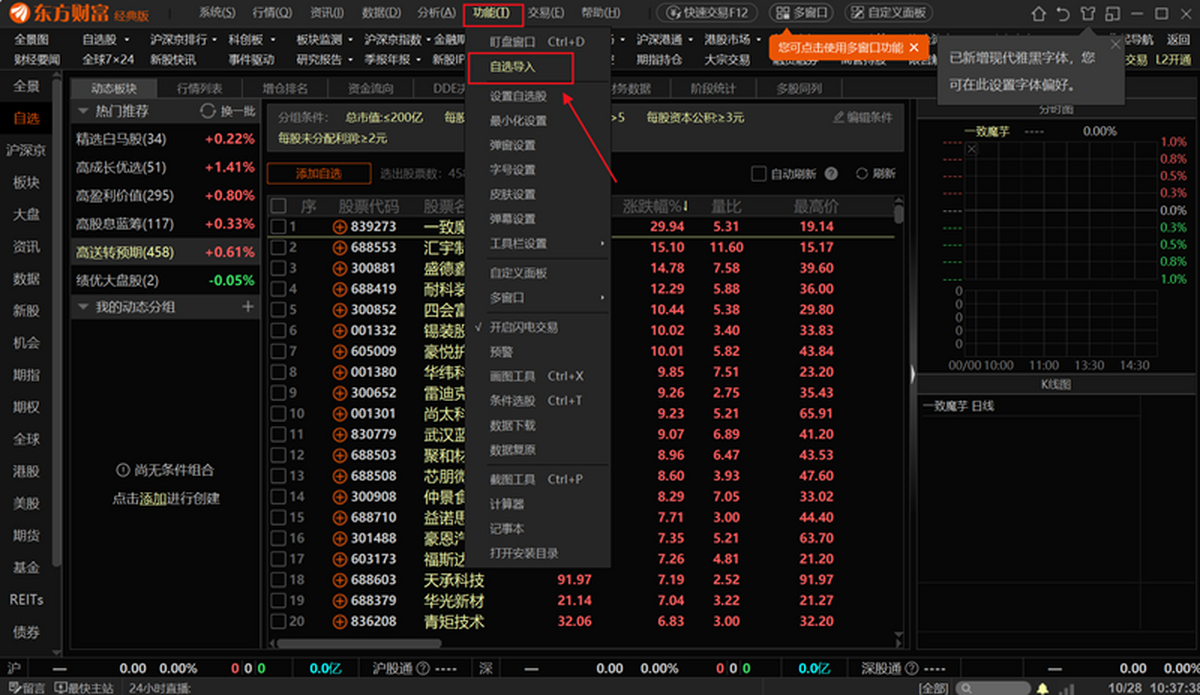
Task: Add stock 301488 via its plus icon
Action: click(x=340, y=538)
